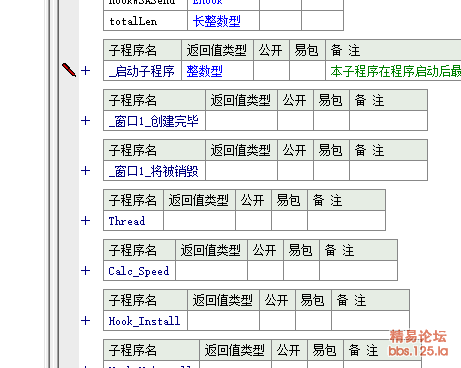The height and width of the screenshot is (368, 461).
Task: Toggle 易包 cell for _启动子程序
Action: click(307, 71)
